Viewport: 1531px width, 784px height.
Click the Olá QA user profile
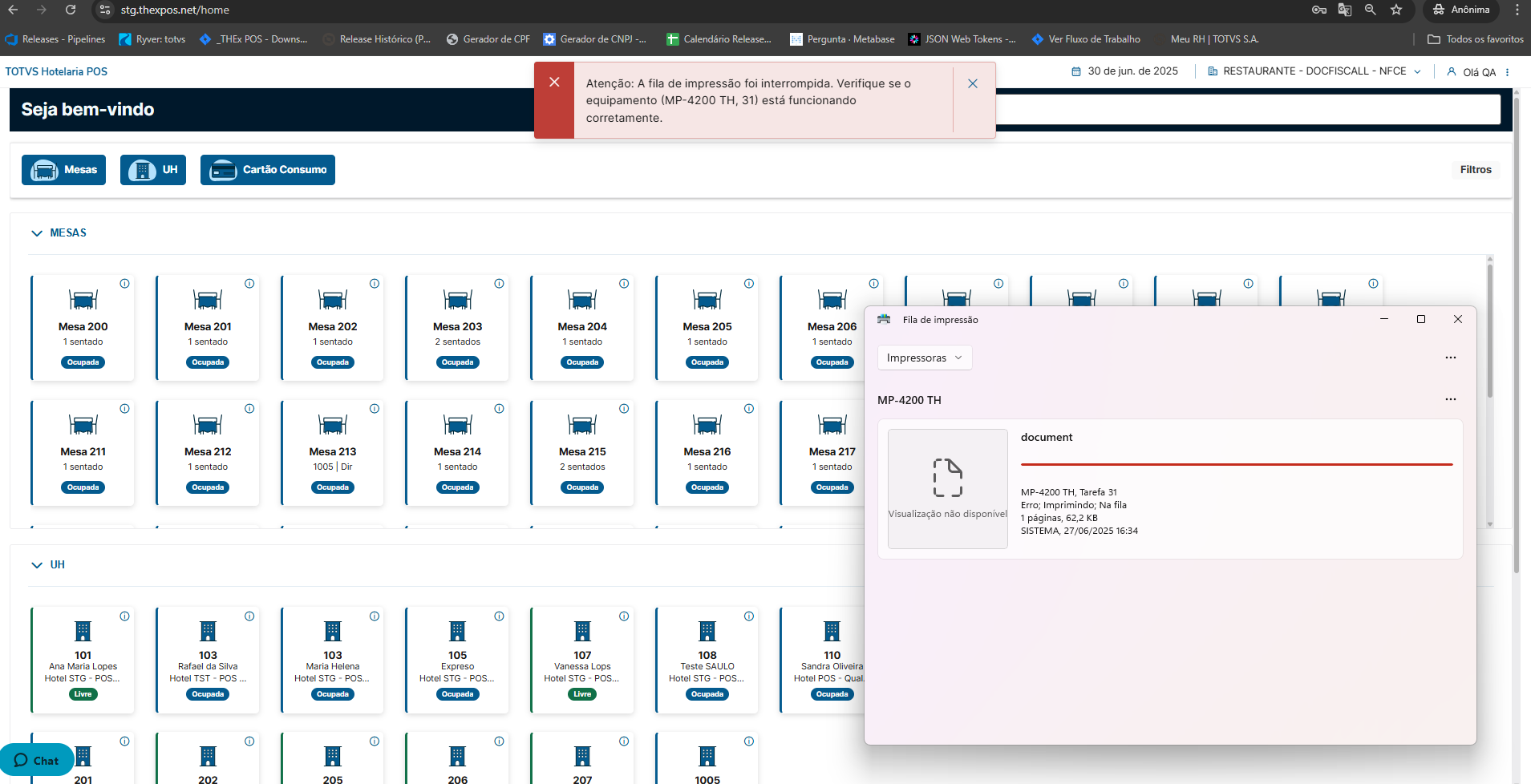click(x=1472, y=72)
